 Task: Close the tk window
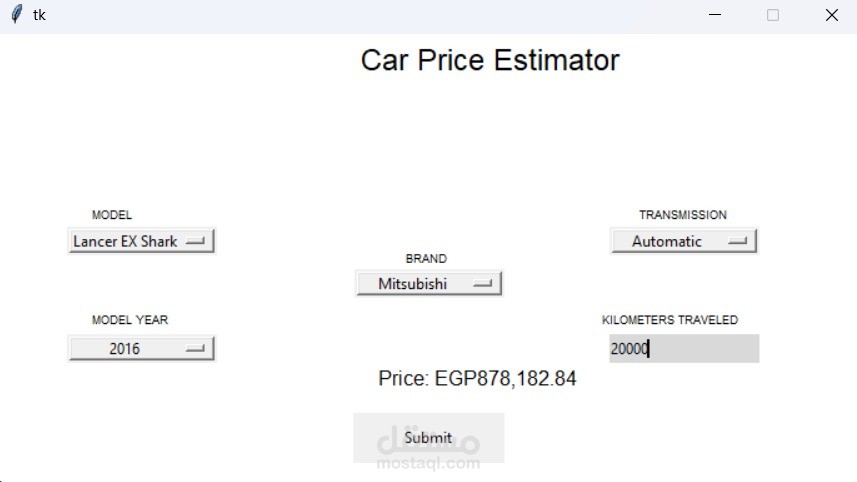point(831,15)
